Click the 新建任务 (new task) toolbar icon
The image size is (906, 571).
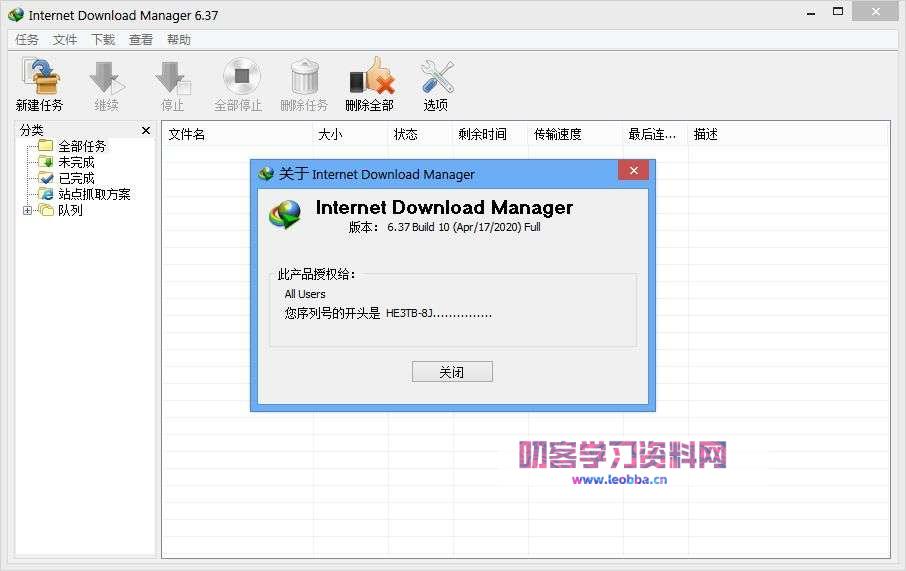(40, 77)
